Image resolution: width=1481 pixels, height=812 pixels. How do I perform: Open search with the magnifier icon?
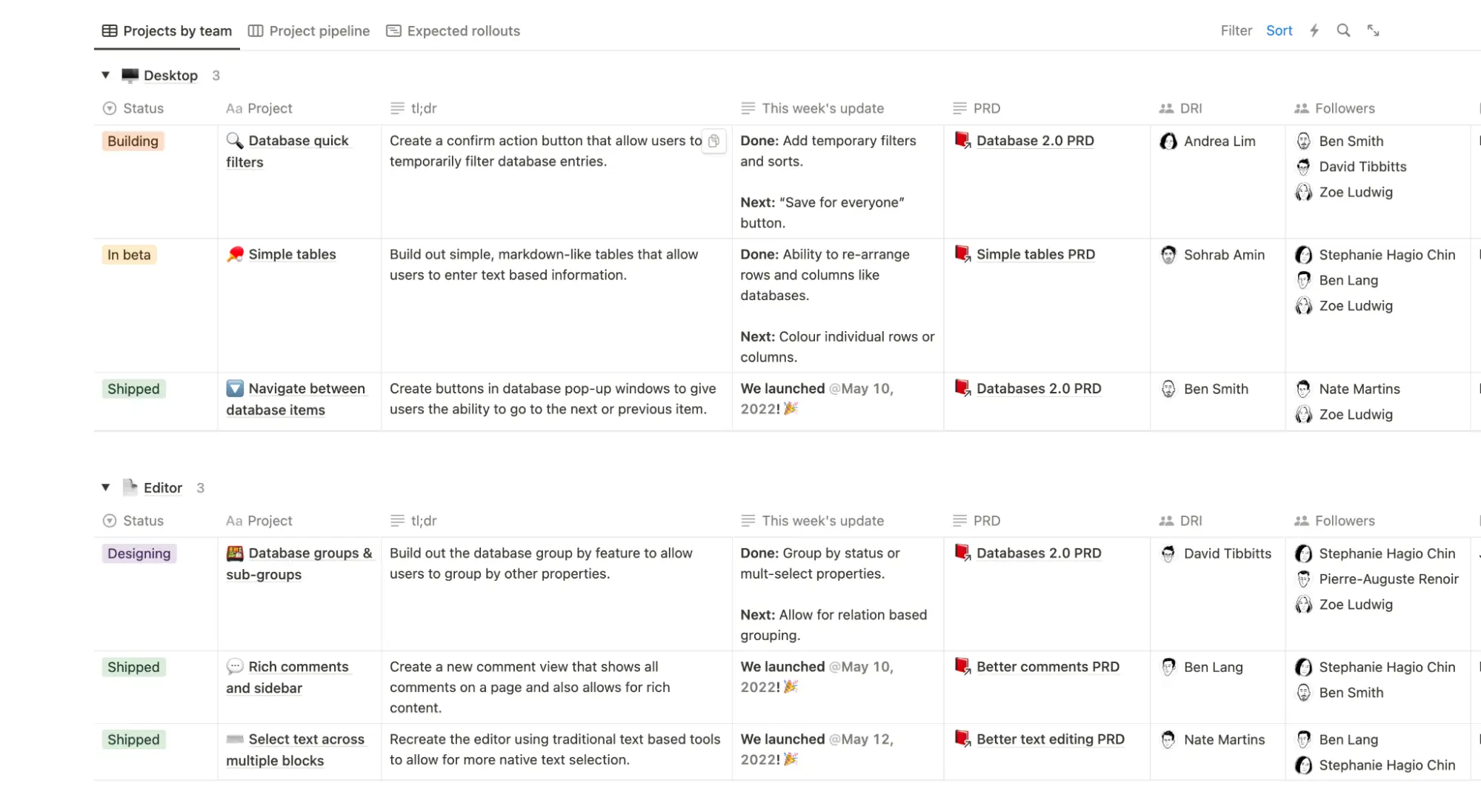click(x=1343, y=31)
